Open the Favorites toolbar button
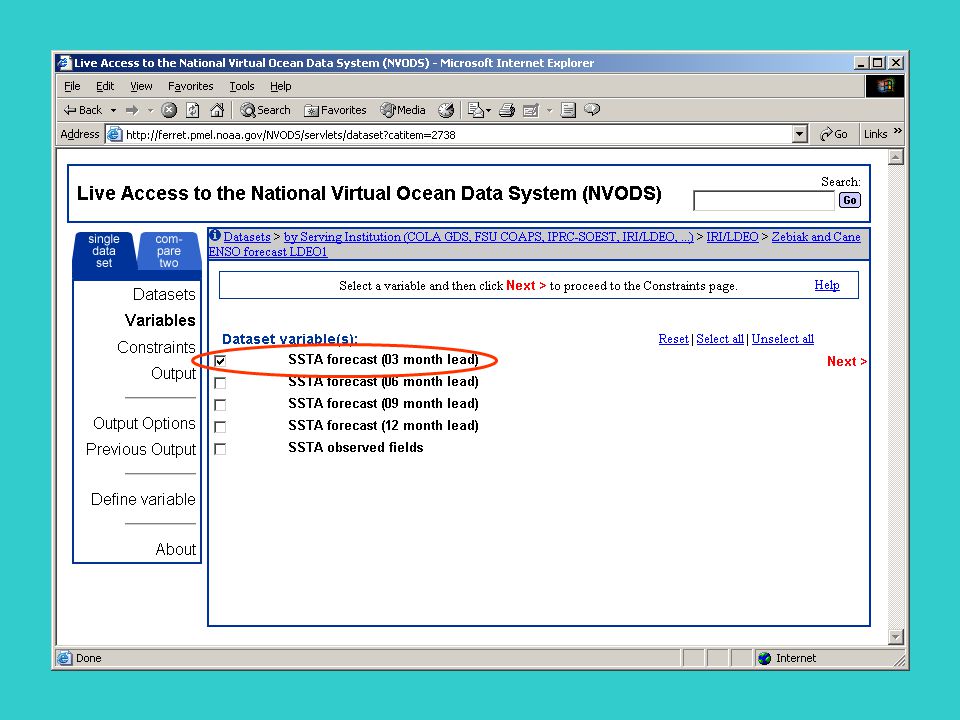Image resolution: width=960 pixels, height=720 pixels. pyautogui.click(x=336, y=110)
